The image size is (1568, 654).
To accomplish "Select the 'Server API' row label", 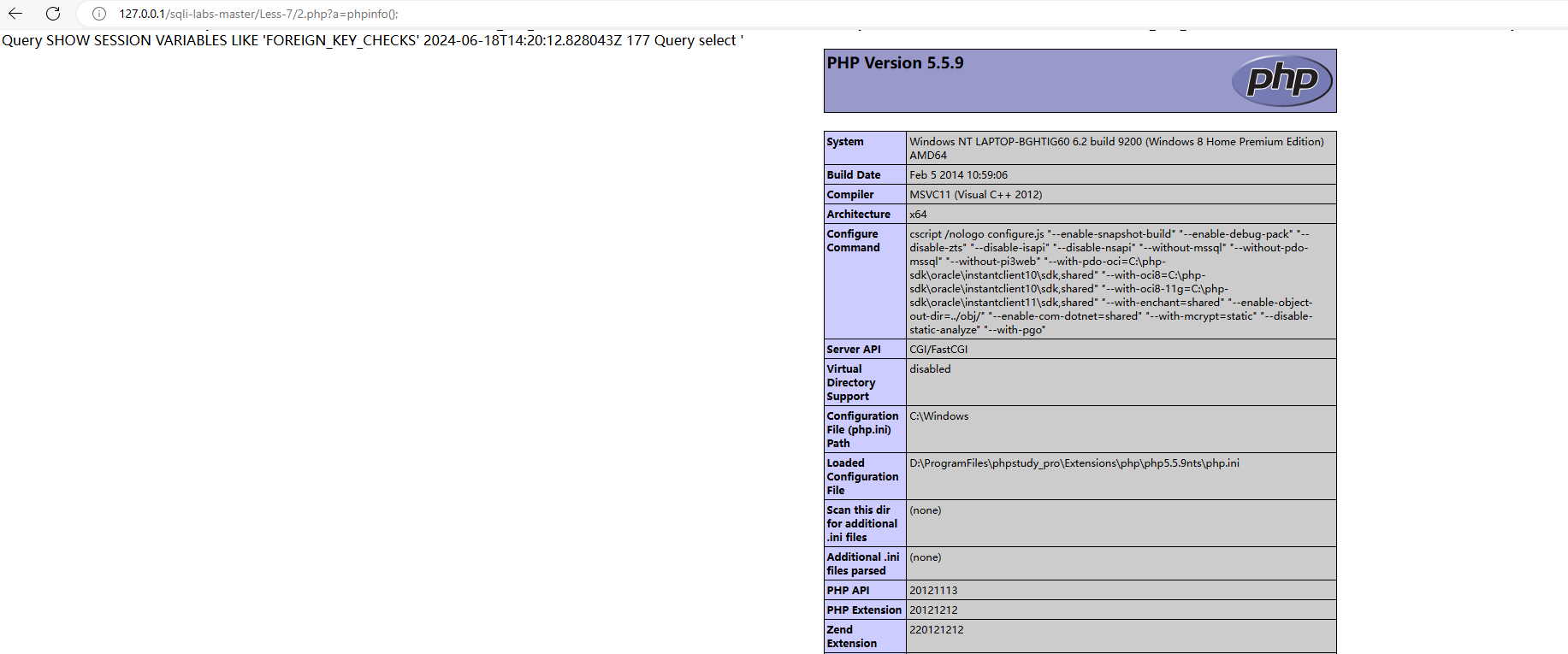I will tap(854, 350).
